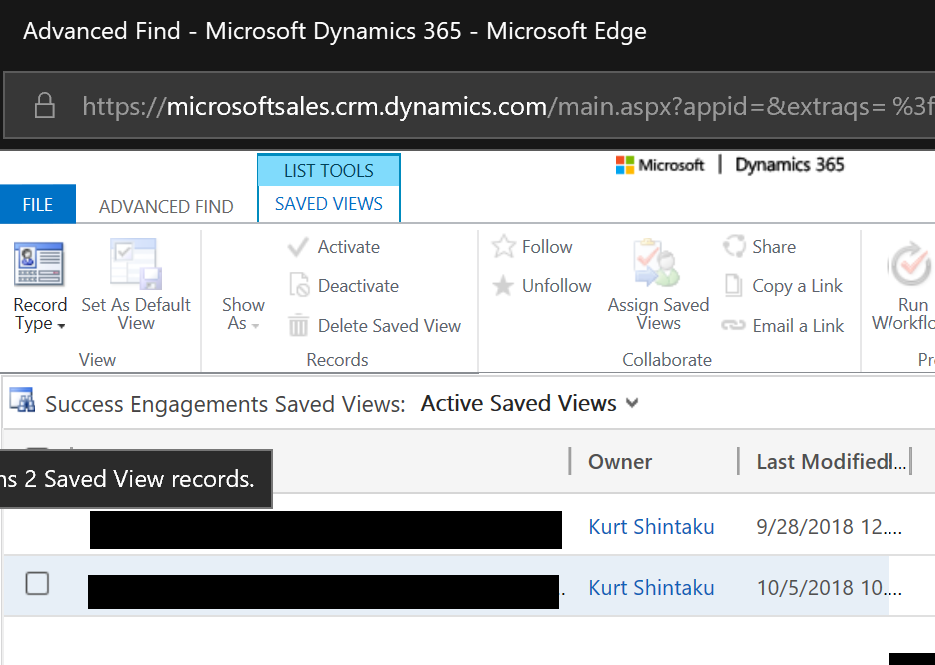This screenshot has width=935, height=665.
Task: Click the Delete Saved View trash icon
Action: point(299,326)
